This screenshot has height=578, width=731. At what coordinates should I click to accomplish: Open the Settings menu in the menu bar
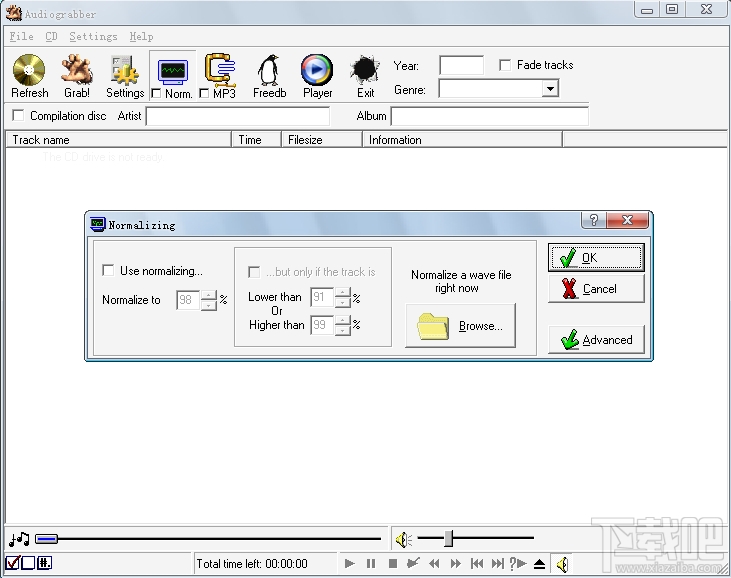click(x=93, y=36)
